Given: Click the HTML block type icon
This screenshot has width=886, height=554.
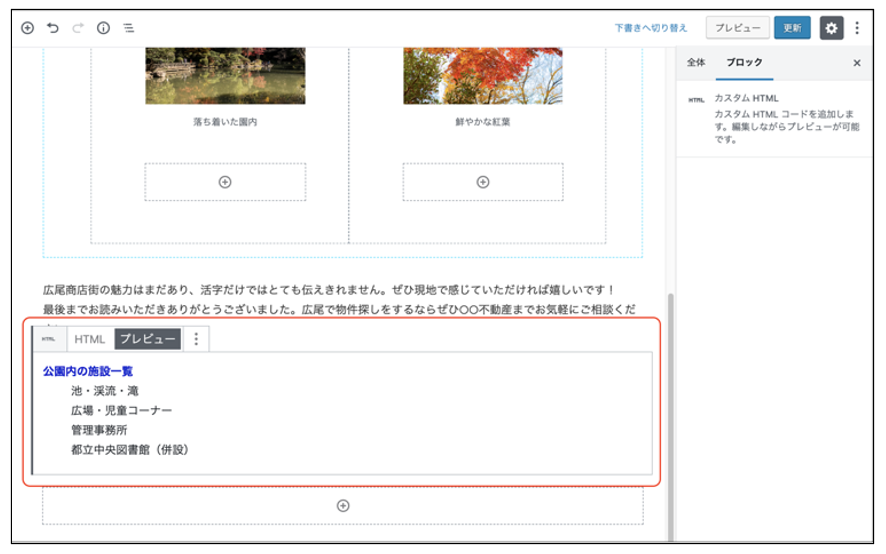Looking at the screenshot, I should (x=49, y=339).
